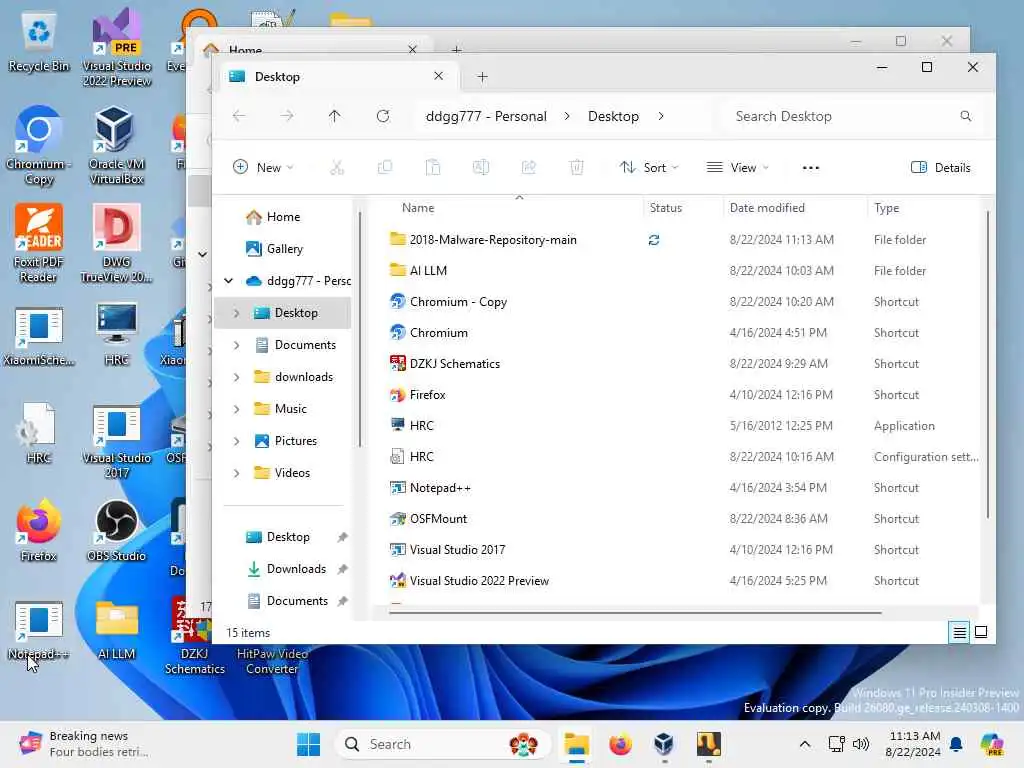The height and width of the screenshot is (768, 1024).
Task: Sort by Date modified column header
Action: point(767,208)
